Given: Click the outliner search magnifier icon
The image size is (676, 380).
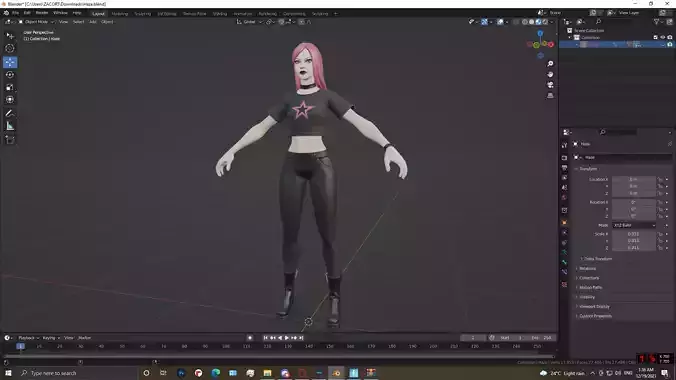Looking at the screenshot, I should 598,22.
